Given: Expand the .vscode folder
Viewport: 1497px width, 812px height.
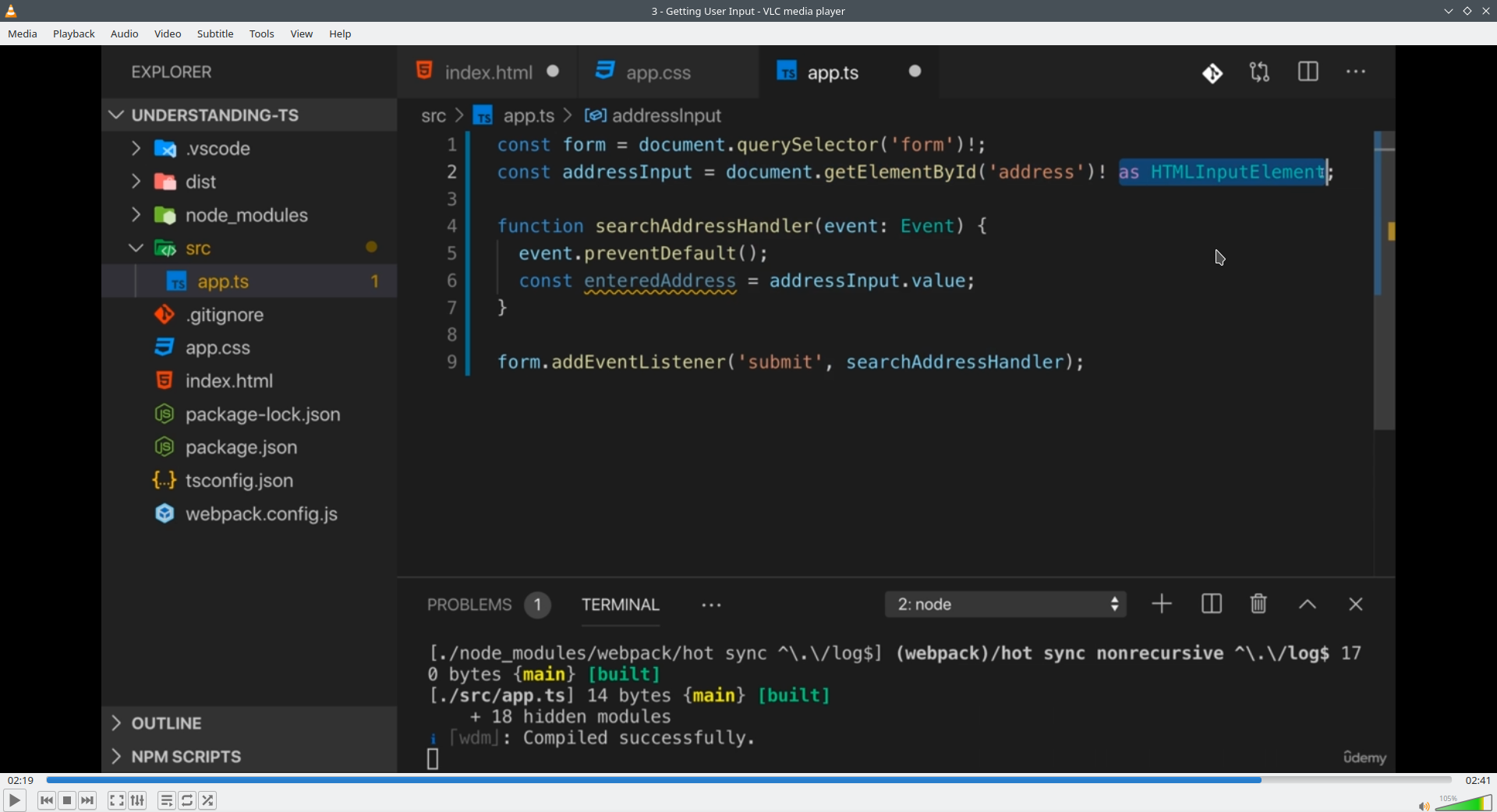Looking at the screenshot, I should pos(249,148).
